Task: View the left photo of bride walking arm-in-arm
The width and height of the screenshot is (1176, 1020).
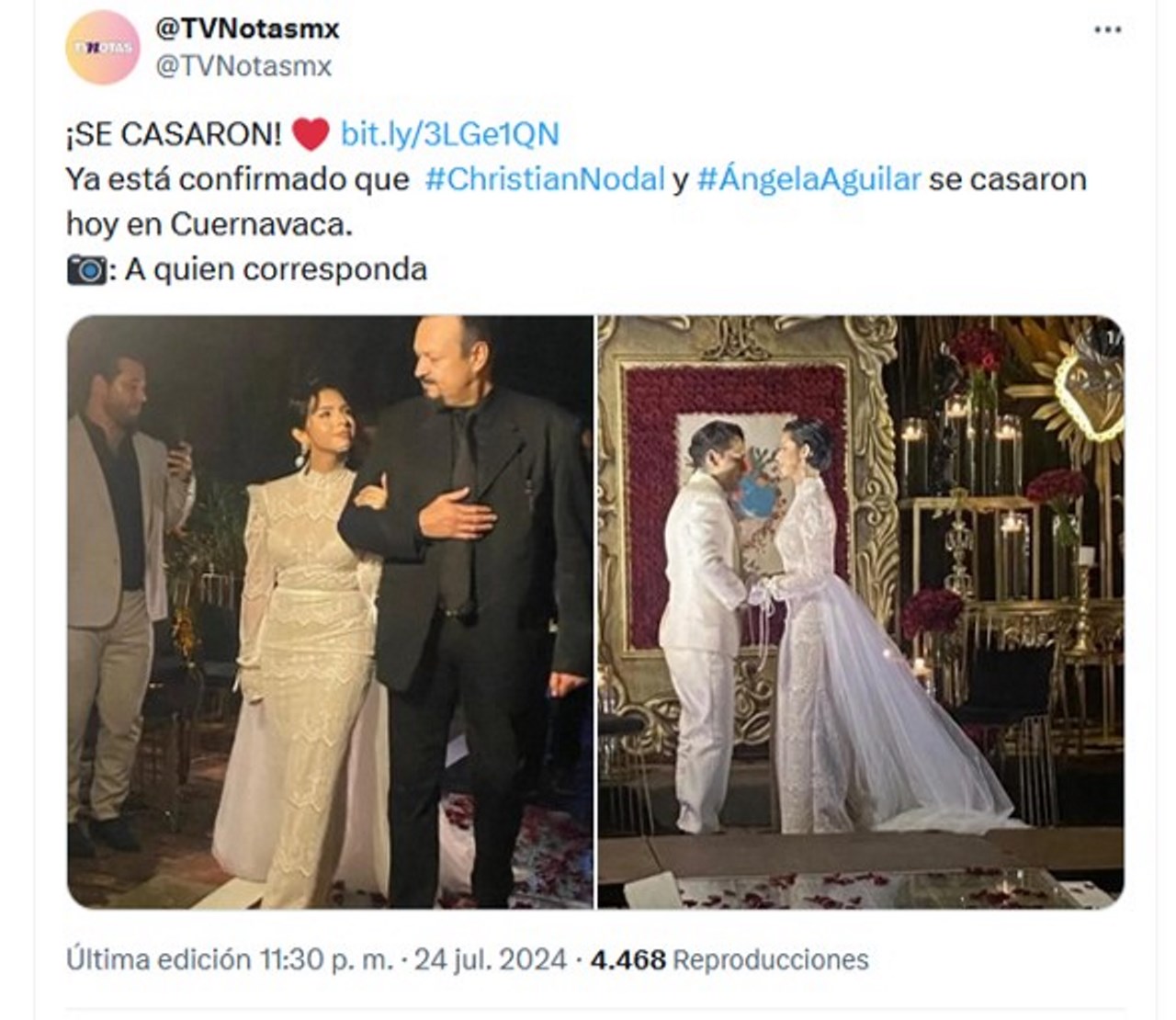Action: [330, 612]
